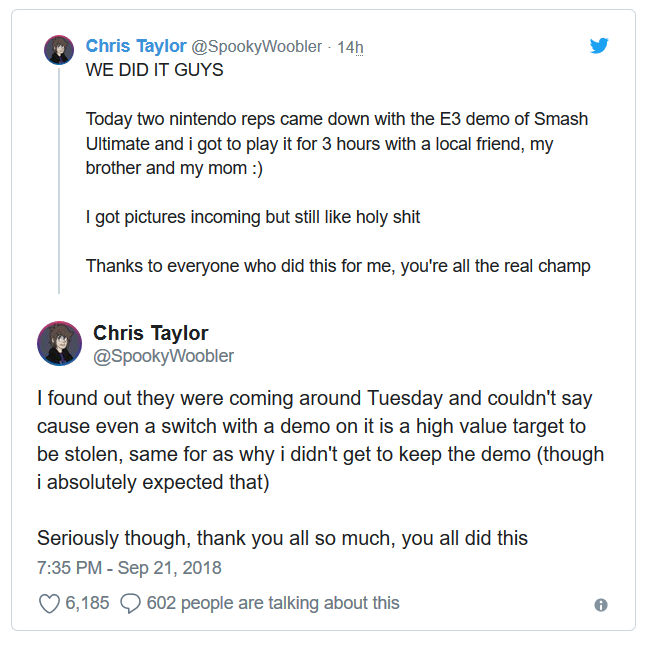Click the Twitter bird logo
The image size is (654, 649).
point(599,45)
